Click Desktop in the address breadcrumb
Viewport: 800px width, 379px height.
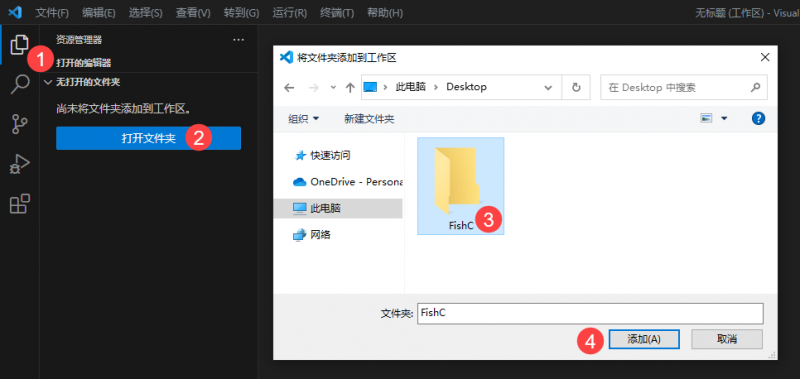click(x=466, y=87)
